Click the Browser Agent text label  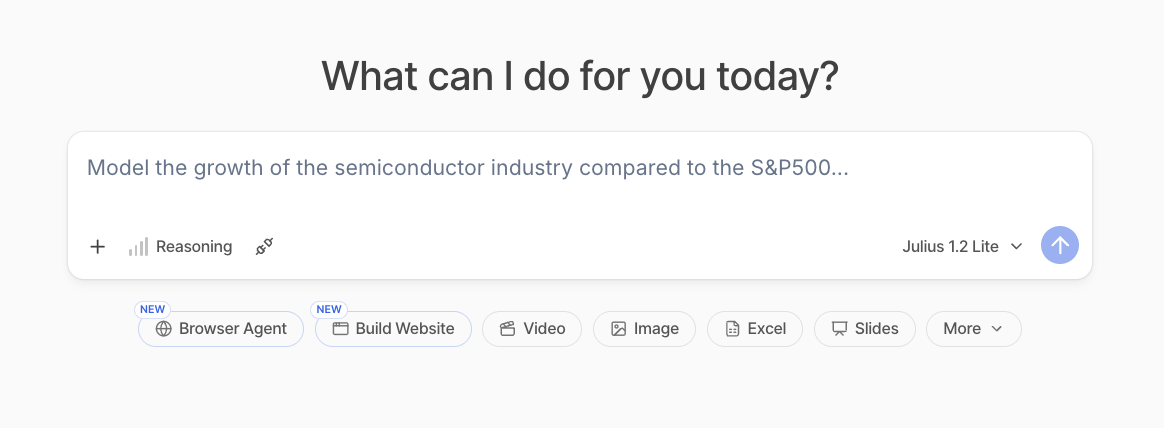coord(233,329)
